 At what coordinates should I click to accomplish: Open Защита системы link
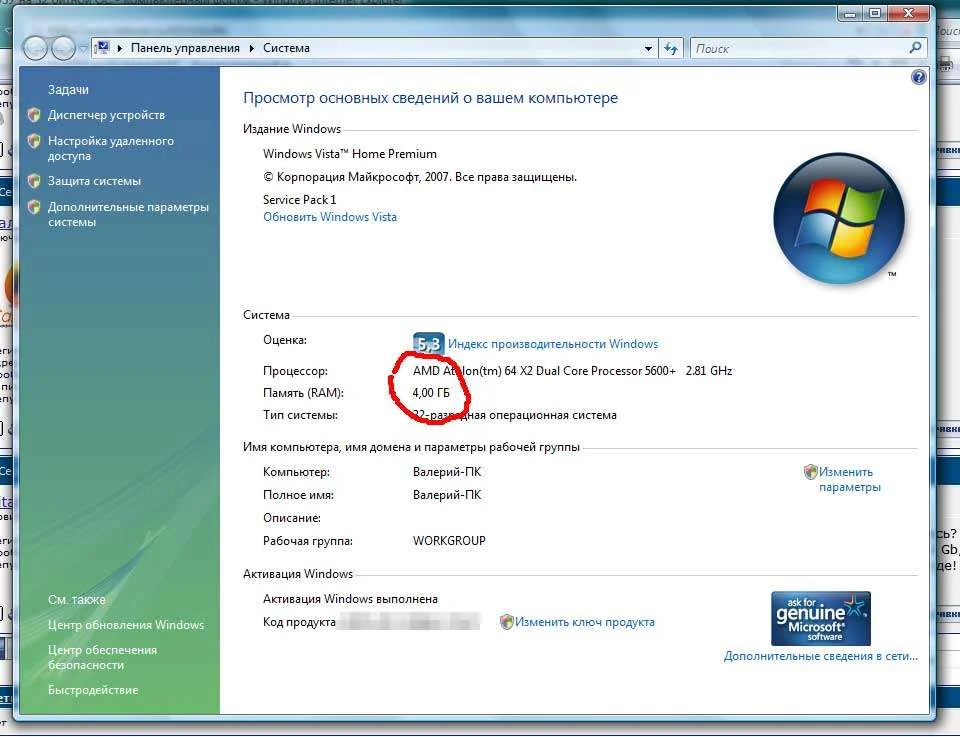coord(94,181)
